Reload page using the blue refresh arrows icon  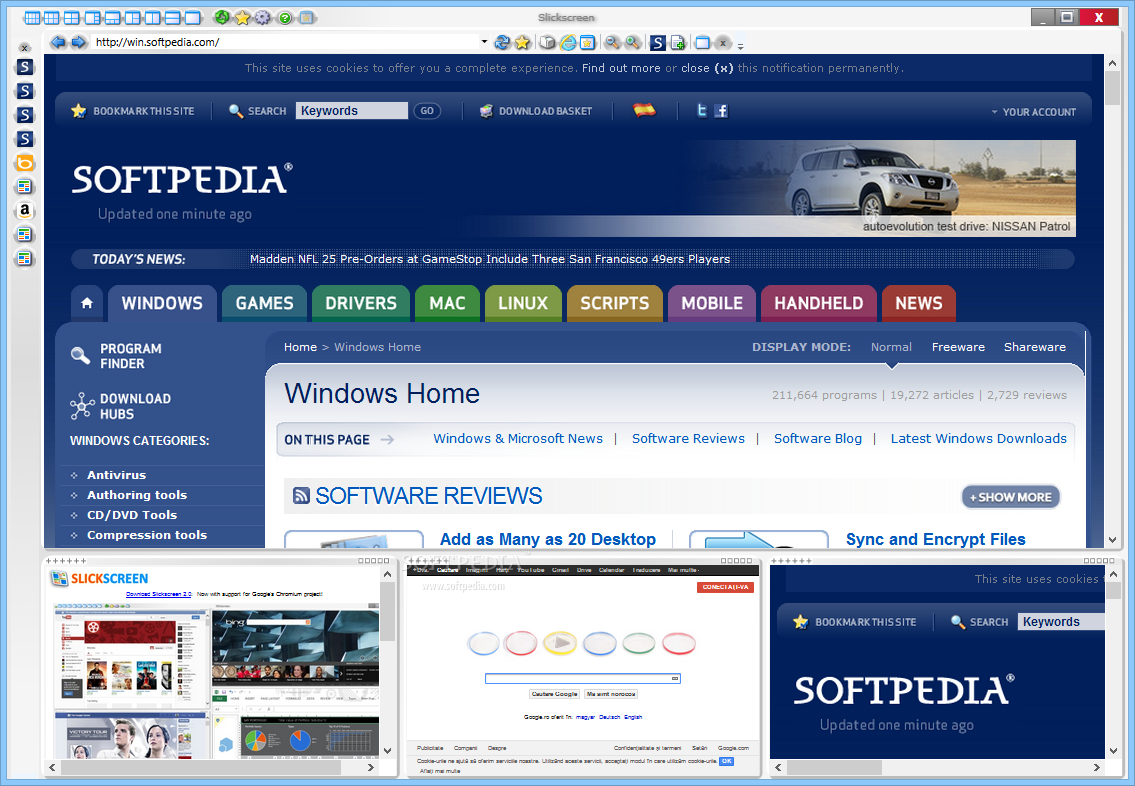[502, 43]
